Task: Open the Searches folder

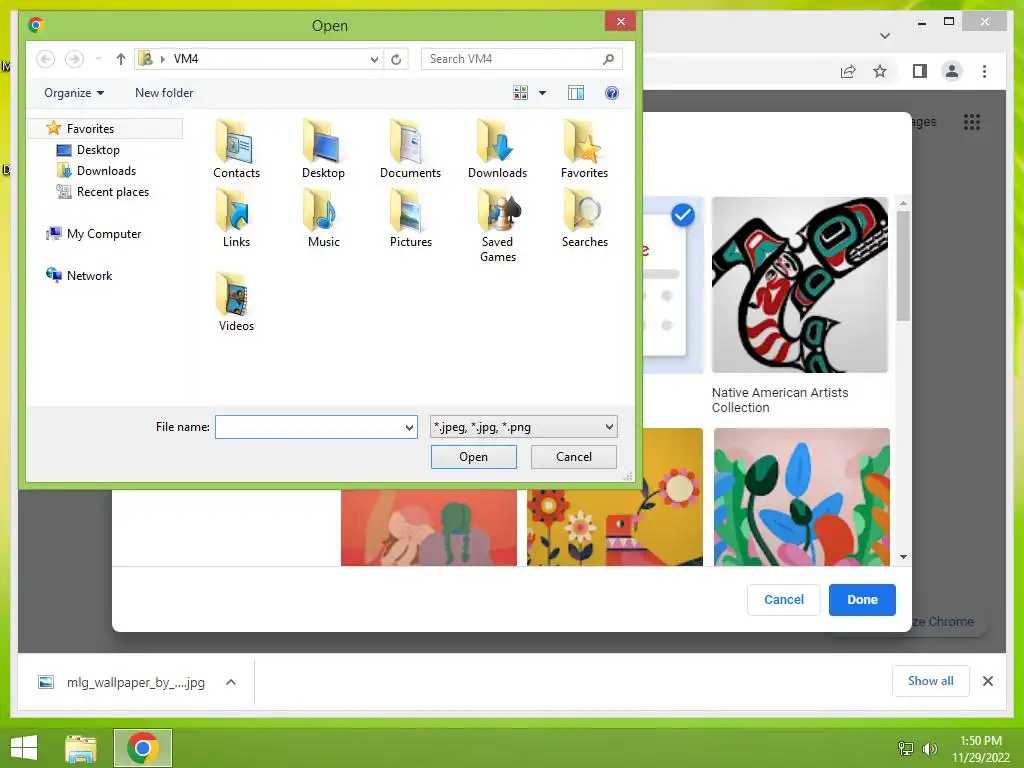Action: click(x=584, y=218)
